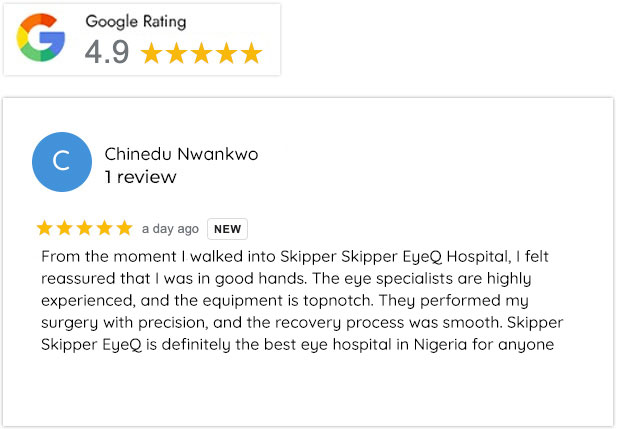Click the 4.9 rating score

pyautogui.click(x=106, y=53)
